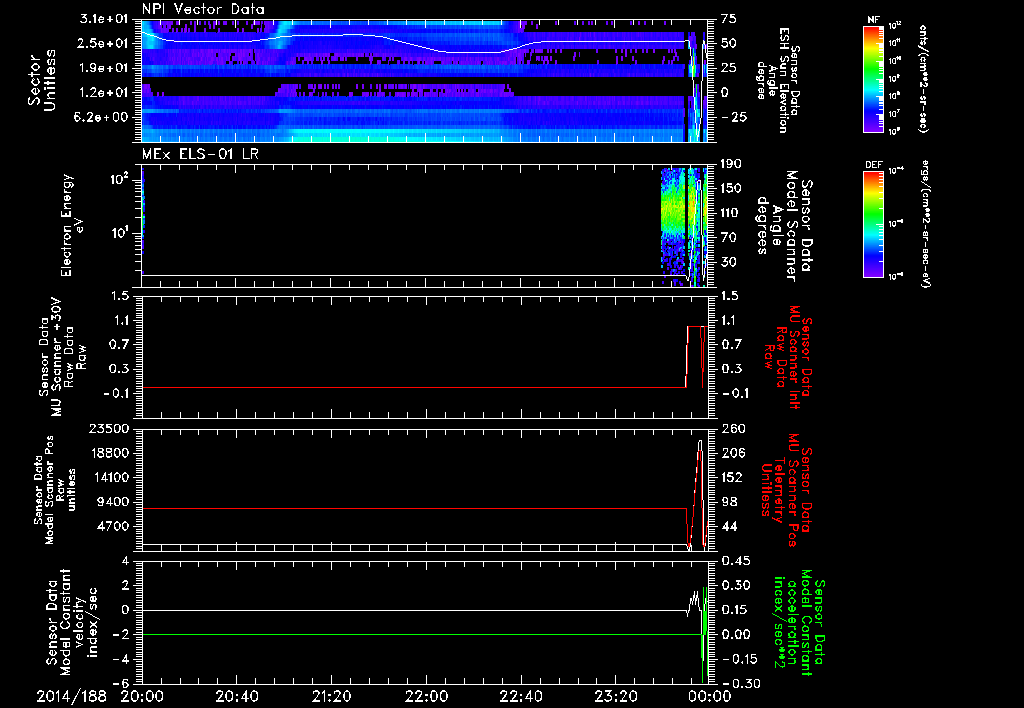Click the red scanner position trace line

[x=400, y=509]
